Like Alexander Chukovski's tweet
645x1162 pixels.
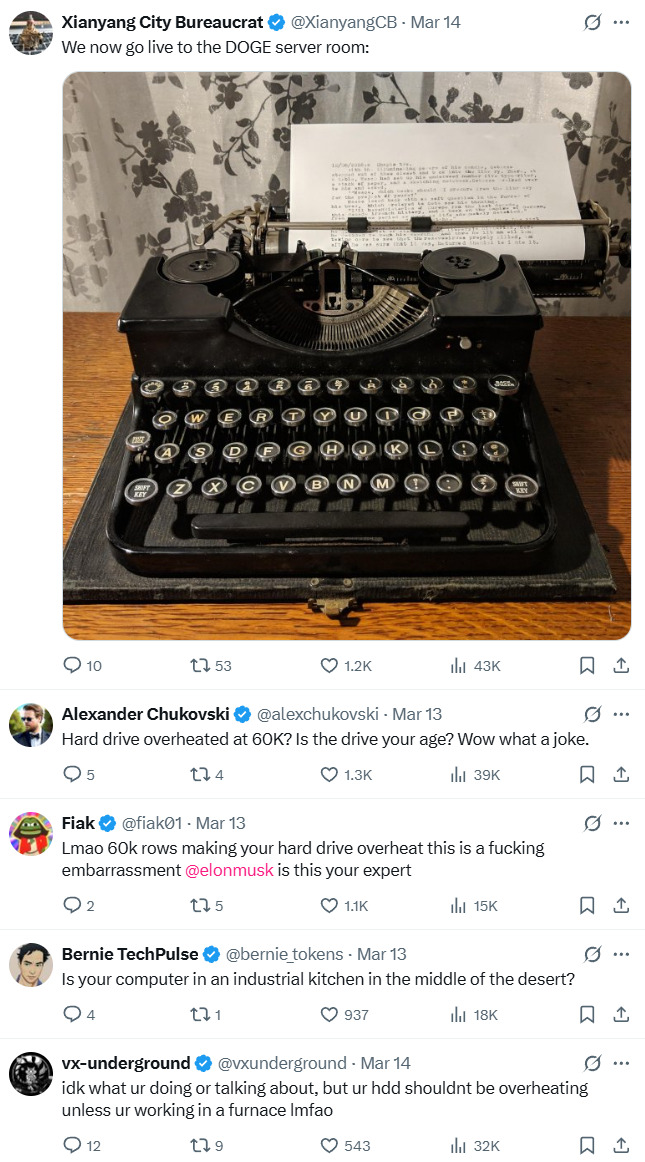click(329, 774)
